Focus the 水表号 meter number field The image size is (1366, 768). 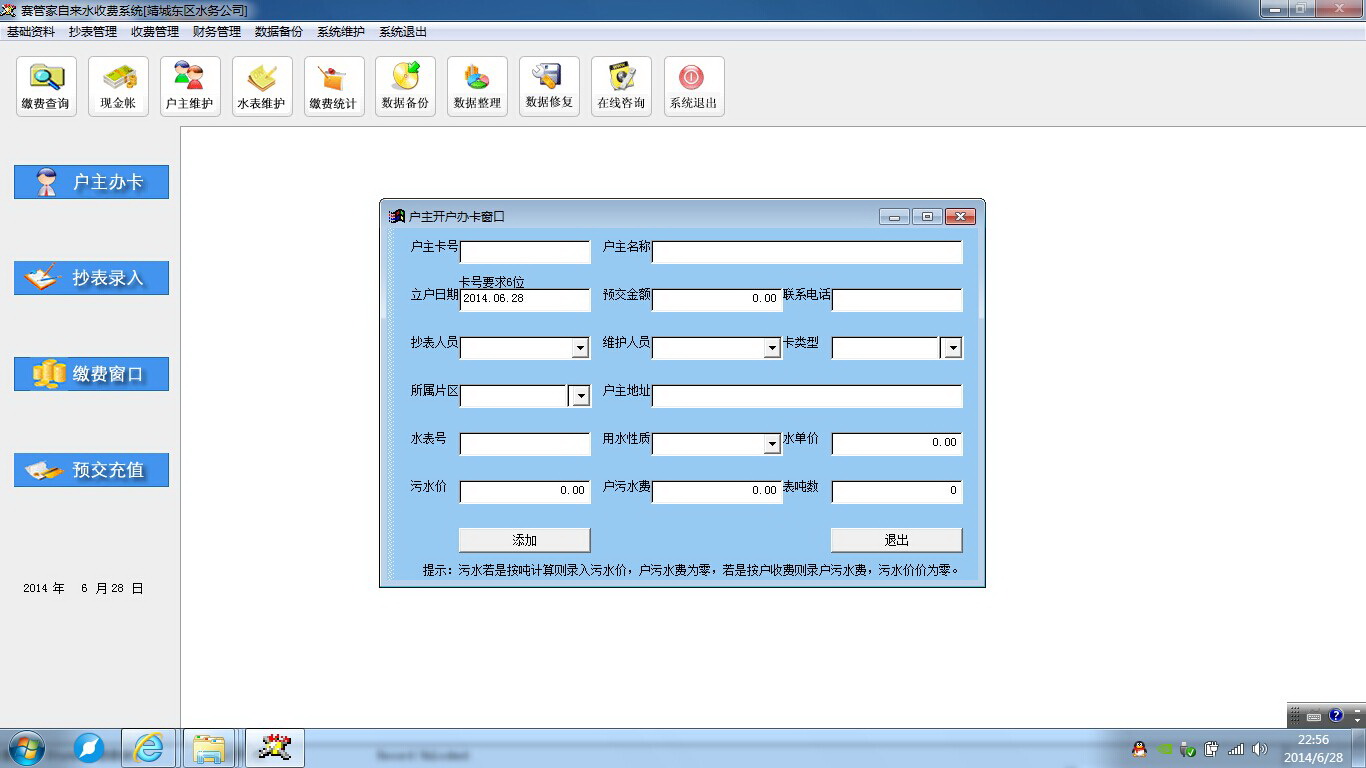click(x=525, y=444)
